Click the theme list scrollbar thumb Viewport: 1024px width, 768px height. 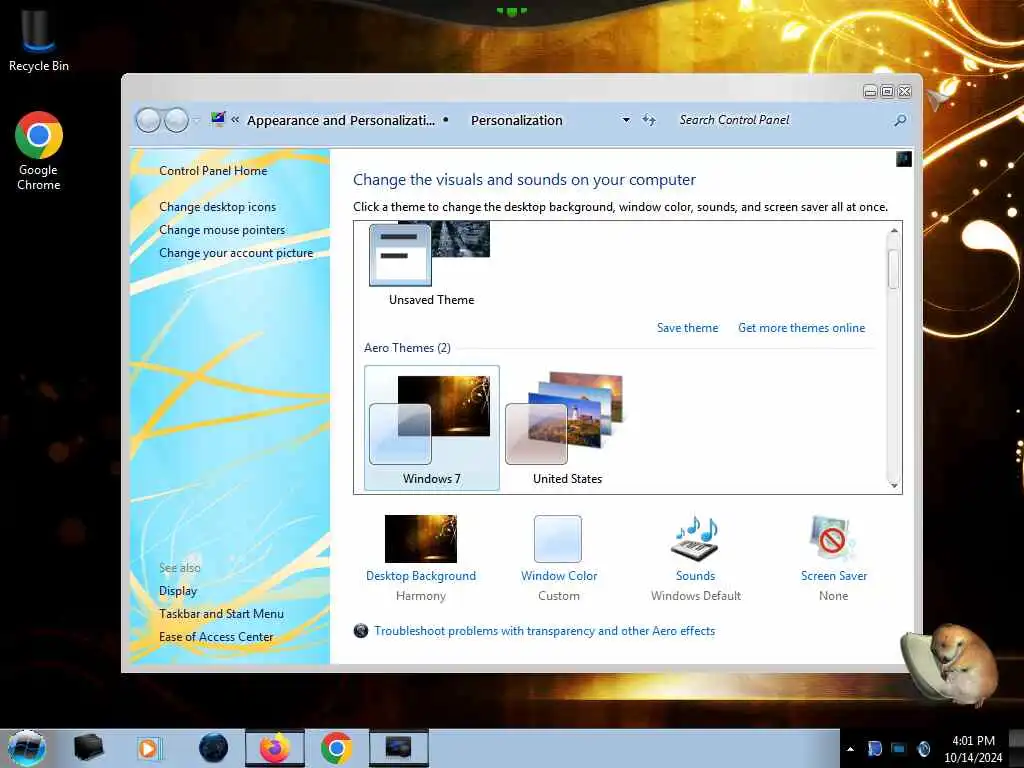coord(893,268)
